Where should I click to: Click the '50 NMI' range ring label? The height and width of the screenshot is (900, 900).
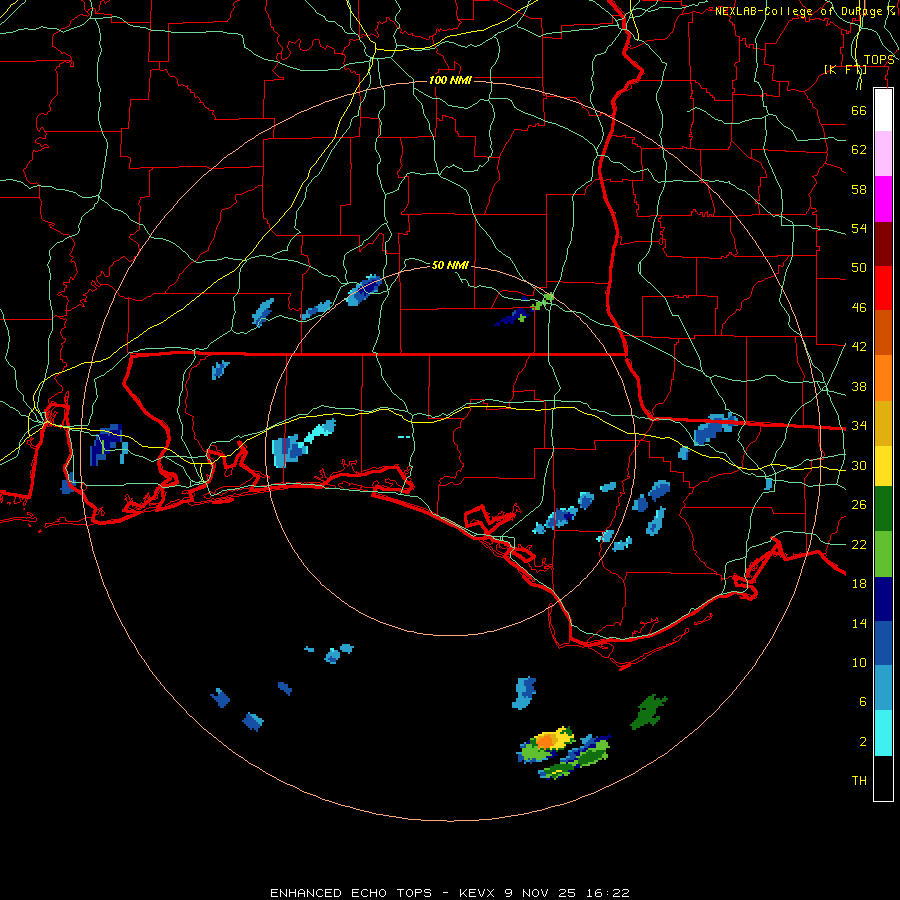(x=450, y=265)
